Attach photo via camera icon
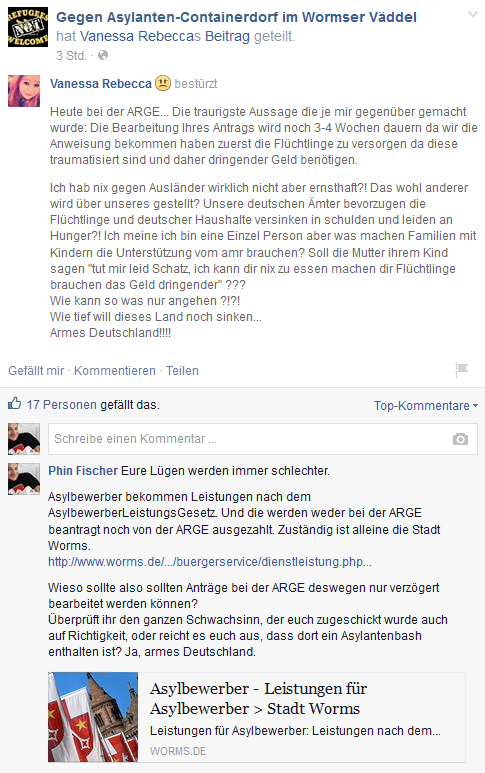Viewport: 485px width, 773px height. pos(460,439)
